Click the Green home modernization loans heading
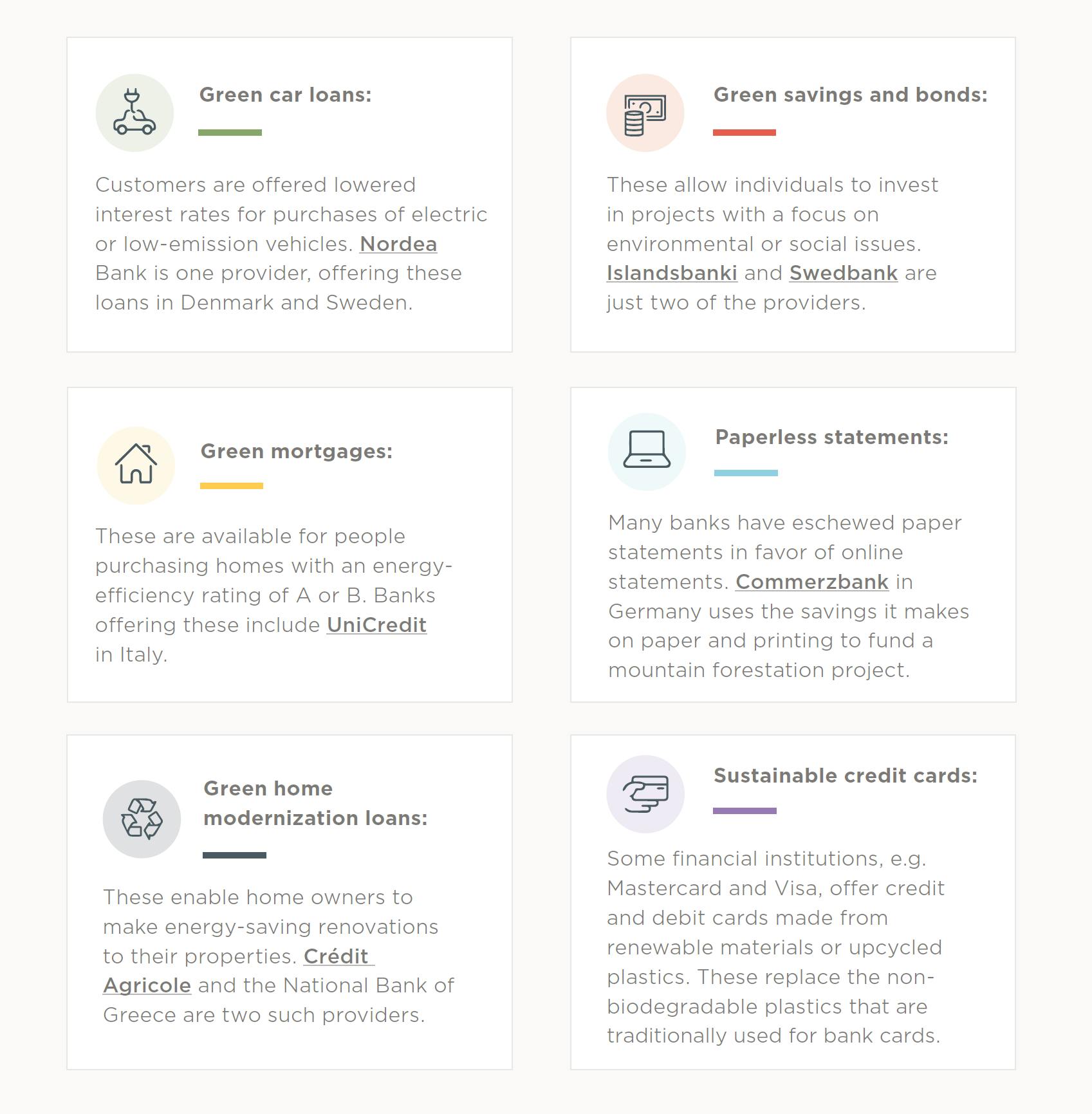 point(315,803)
